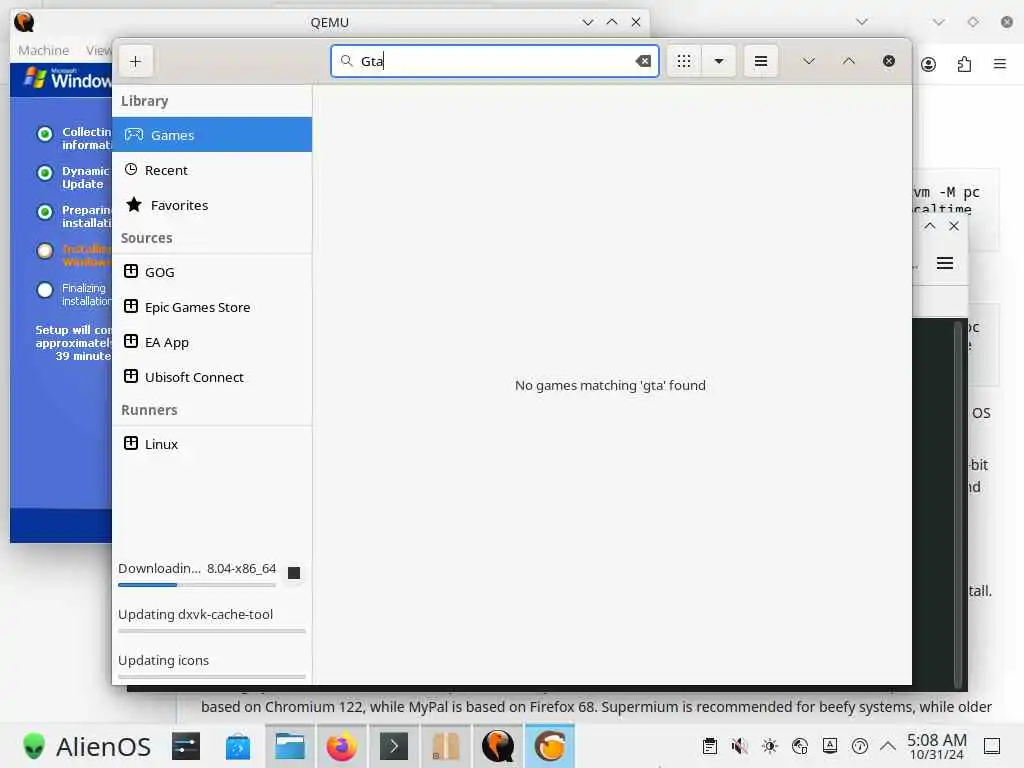Select the GOG source

coord(212,272)
